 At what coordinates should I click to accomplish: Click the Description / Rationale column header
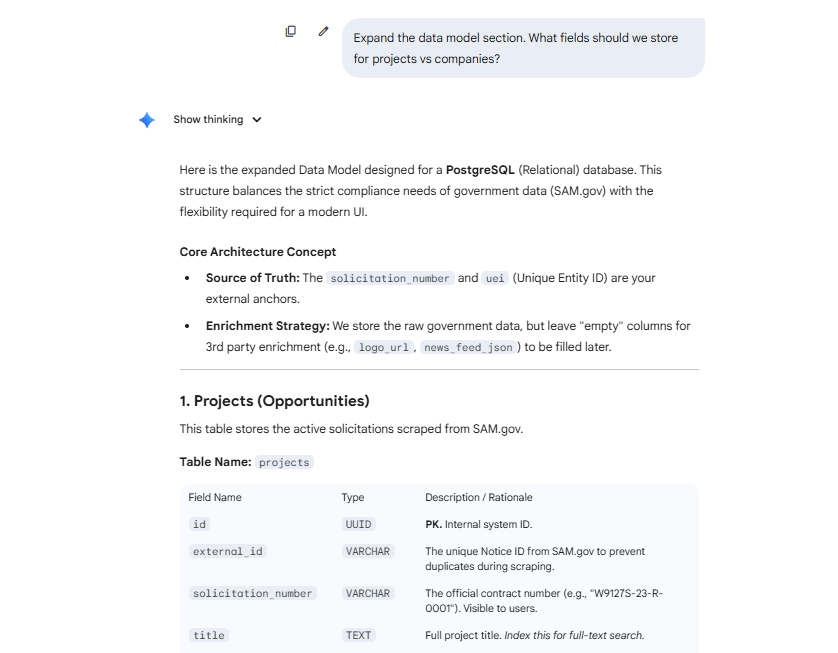coord(482,497)
